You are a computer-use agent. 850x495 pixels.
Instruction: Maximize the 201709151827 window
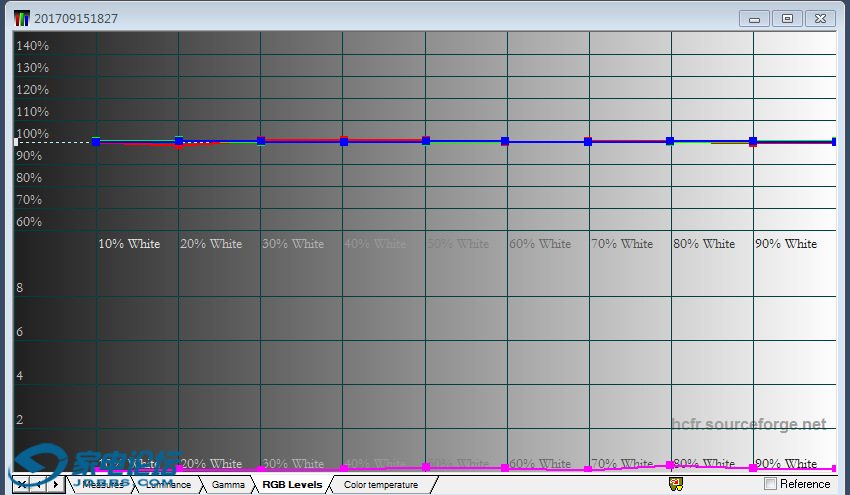788,18
